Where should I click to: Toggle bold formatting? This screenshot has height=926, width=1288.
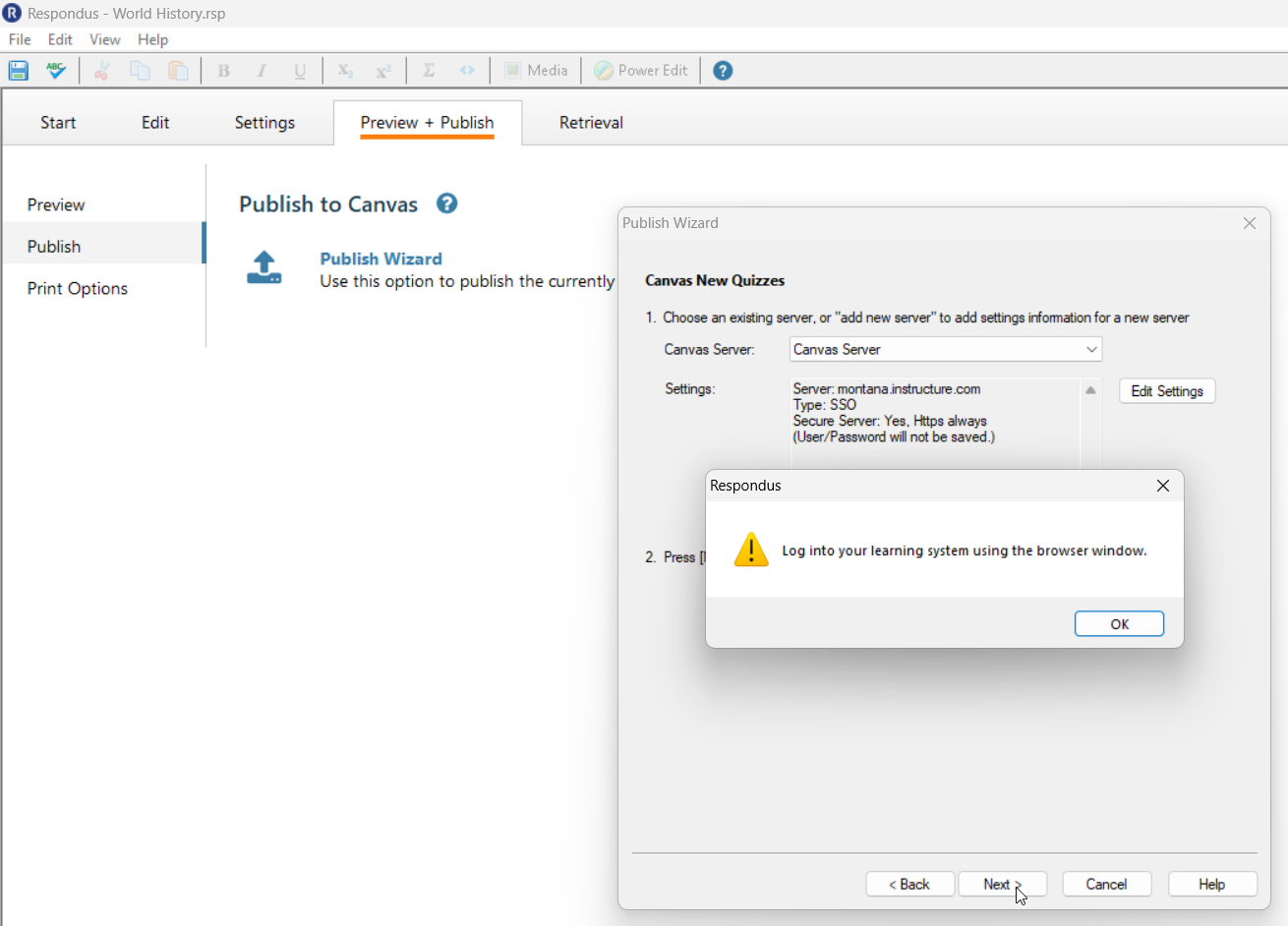tap(223, 70)
